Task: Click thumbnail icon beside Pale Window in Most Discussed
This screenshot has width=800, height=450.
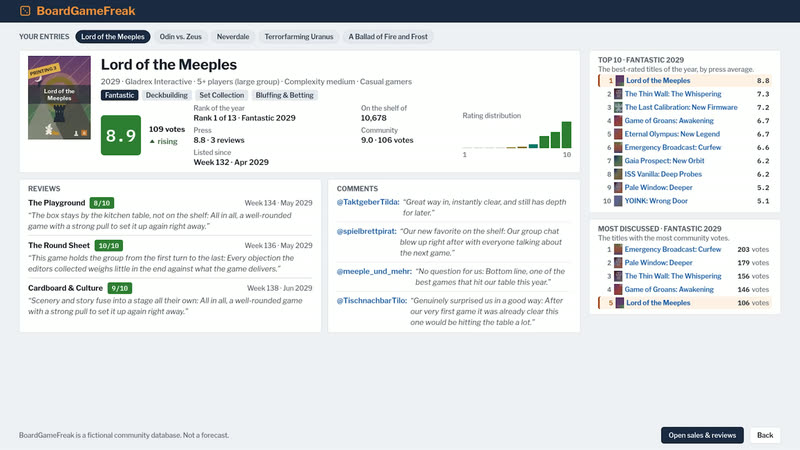Action: click(618, 263)
